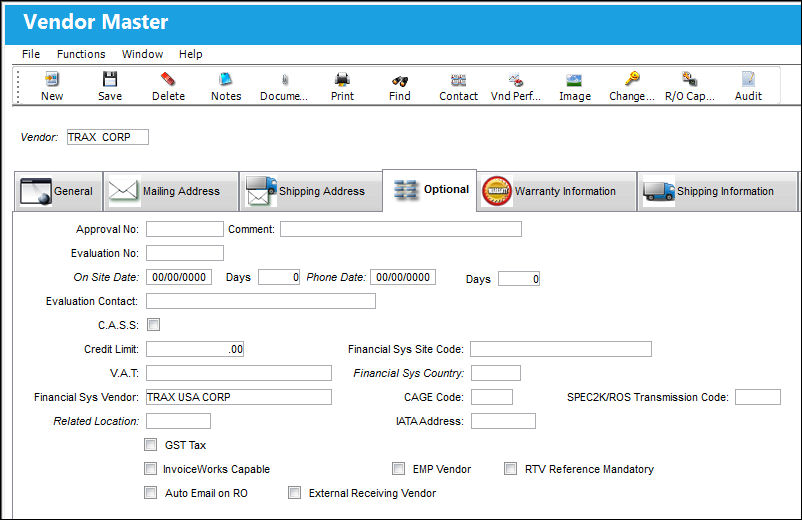Save the vendor record

[110, 86]
